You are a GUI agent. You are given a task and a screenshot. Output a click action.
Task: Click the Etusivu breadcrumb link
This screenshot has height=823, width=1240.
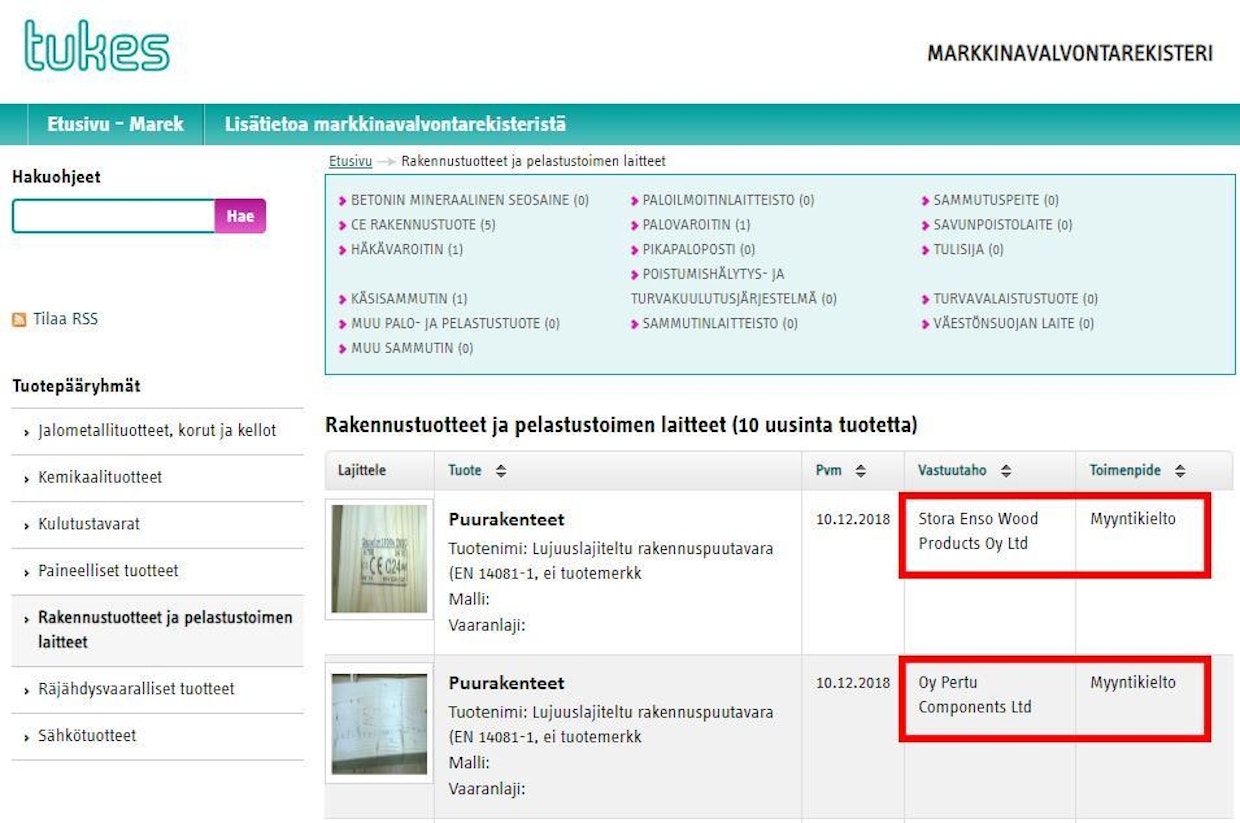350,161
